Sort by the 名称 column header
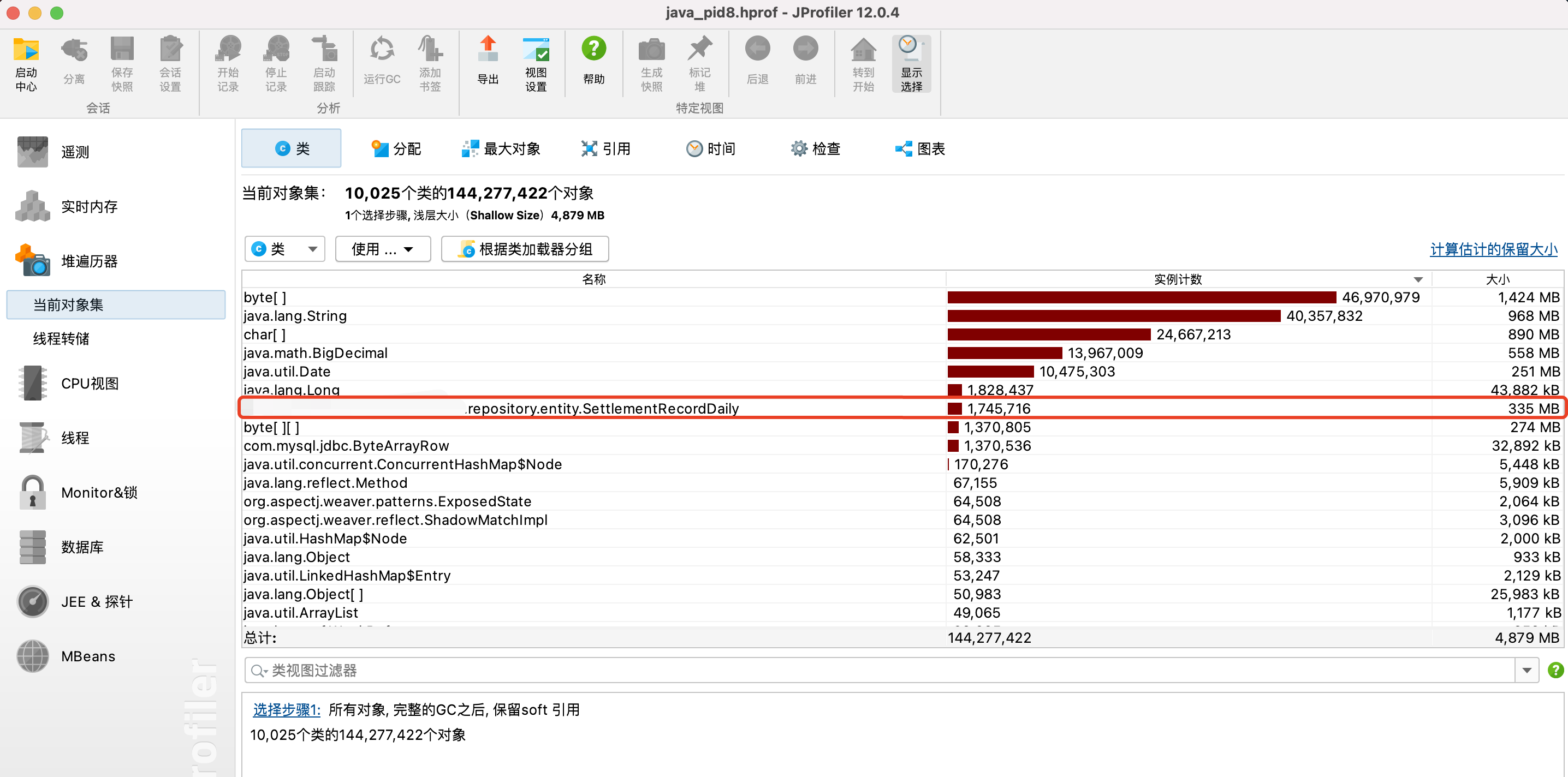The height and width of the screenshot is (777, 1568). click(593, 279)
